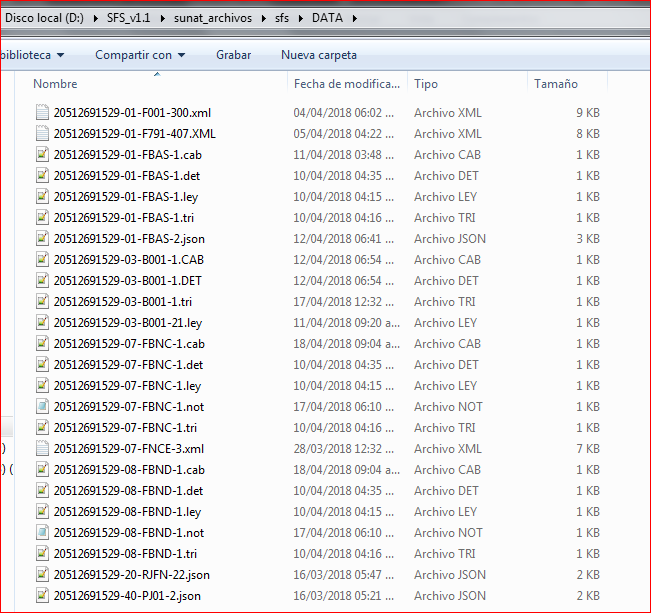Create a folder with Nueva carpeta
Screen dimensions: 651x613
[319, 55]
